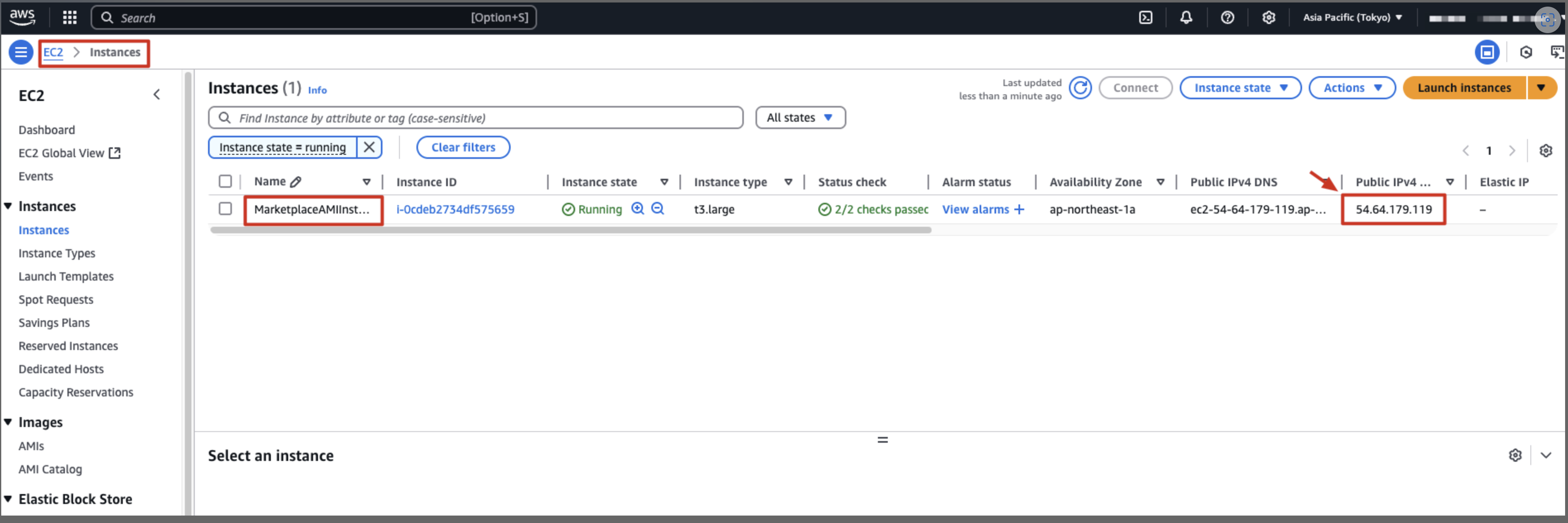
Task: Select all instances with header checkbox
Action: tap(225, 182)
